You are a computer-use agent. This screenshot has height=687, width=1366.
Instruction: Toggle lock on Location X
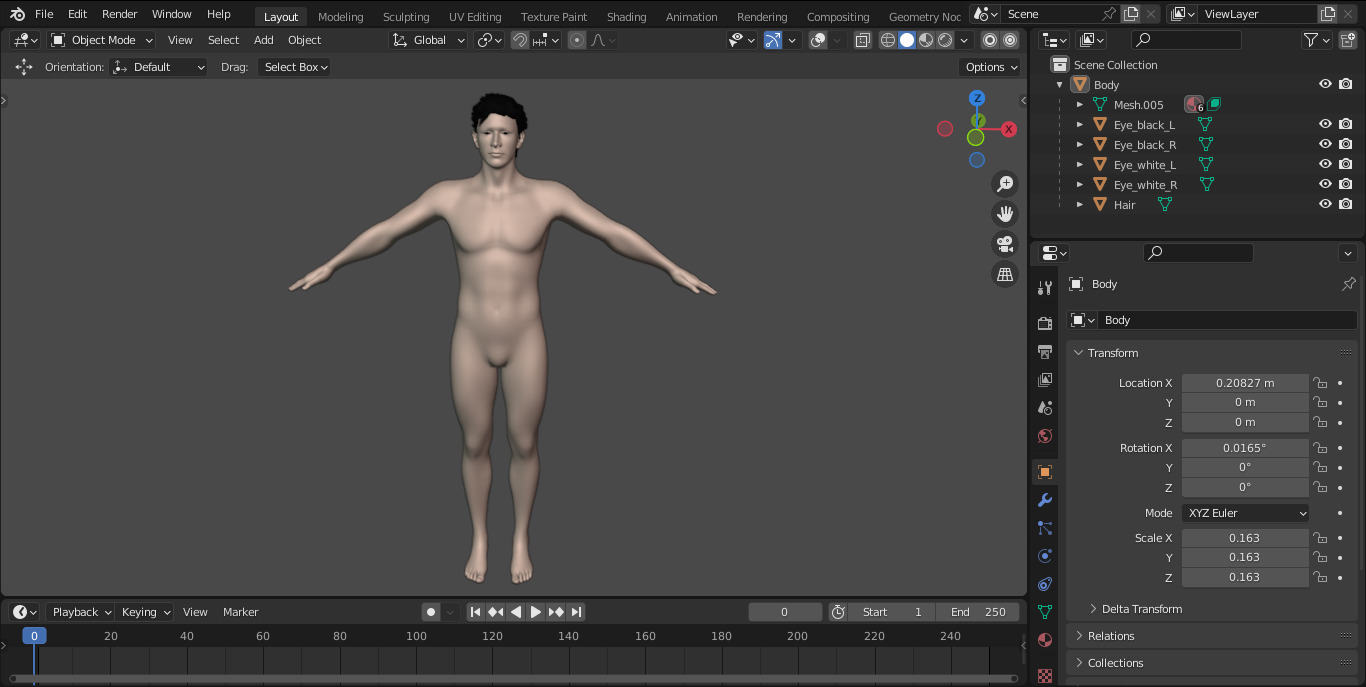pos(1320,383)
